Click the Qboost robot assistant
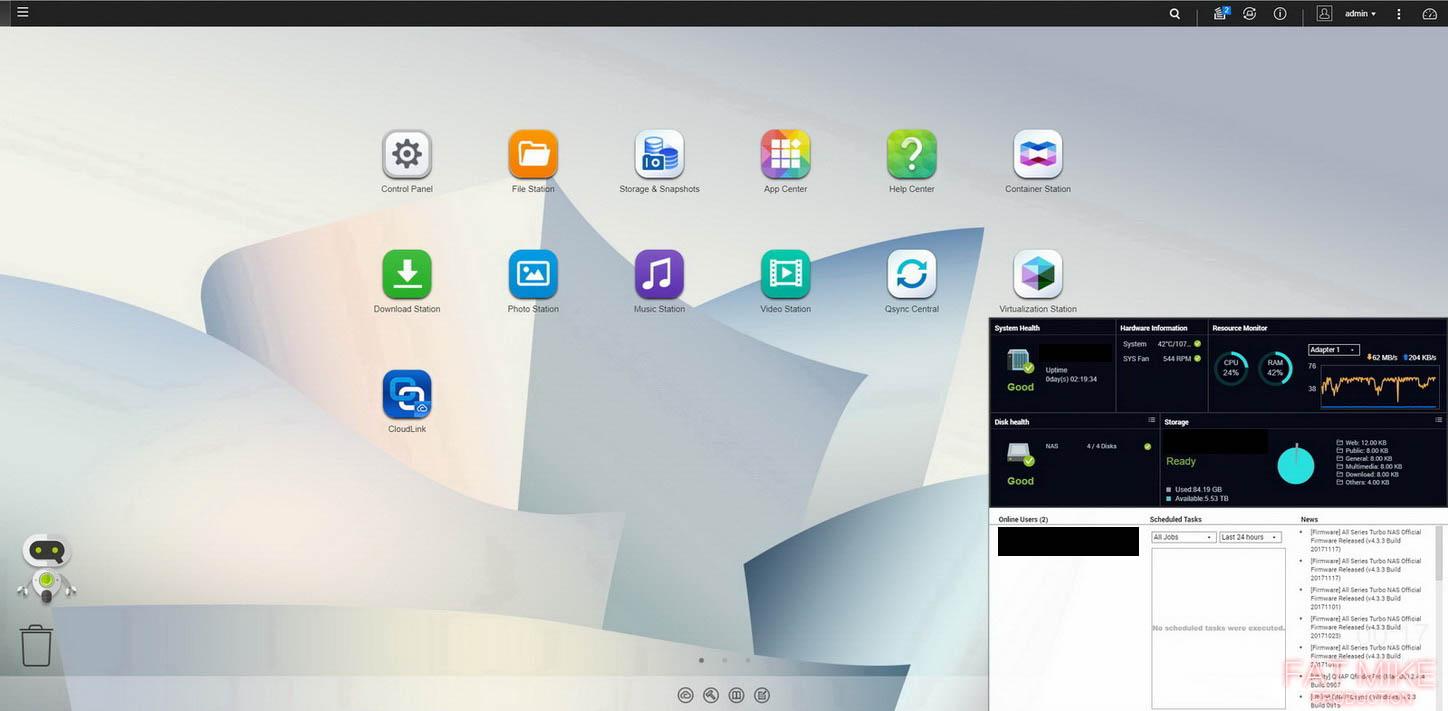 pyautogui.click(x=46, y=568)
